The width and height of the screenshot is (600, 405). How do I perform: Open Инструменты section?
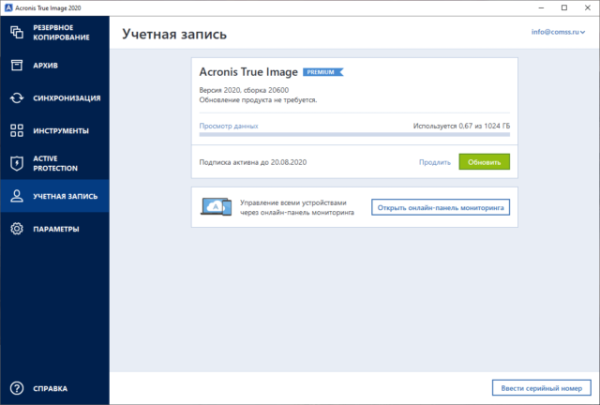click(55, 131)
